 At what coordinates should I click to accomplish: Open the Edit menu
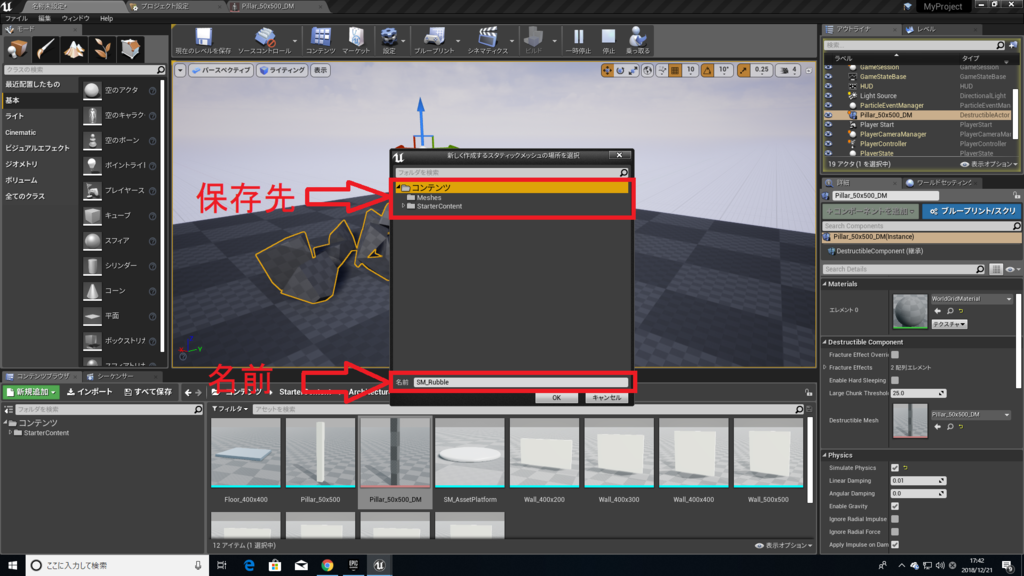(44, 18)
